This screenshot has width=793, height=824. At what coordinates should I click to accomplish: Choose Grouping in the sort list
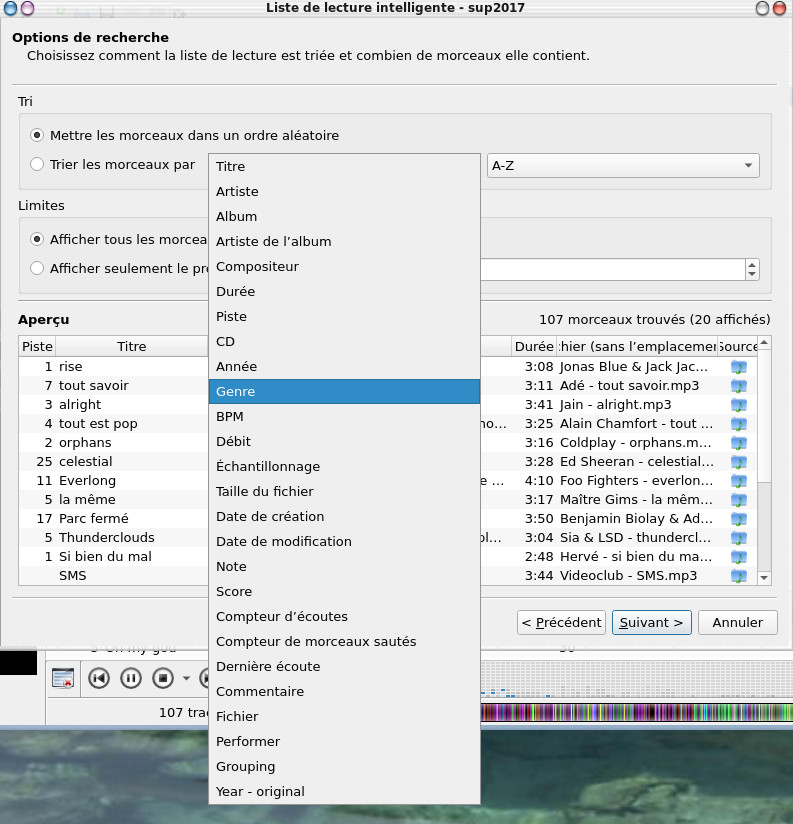click(344, 766)
